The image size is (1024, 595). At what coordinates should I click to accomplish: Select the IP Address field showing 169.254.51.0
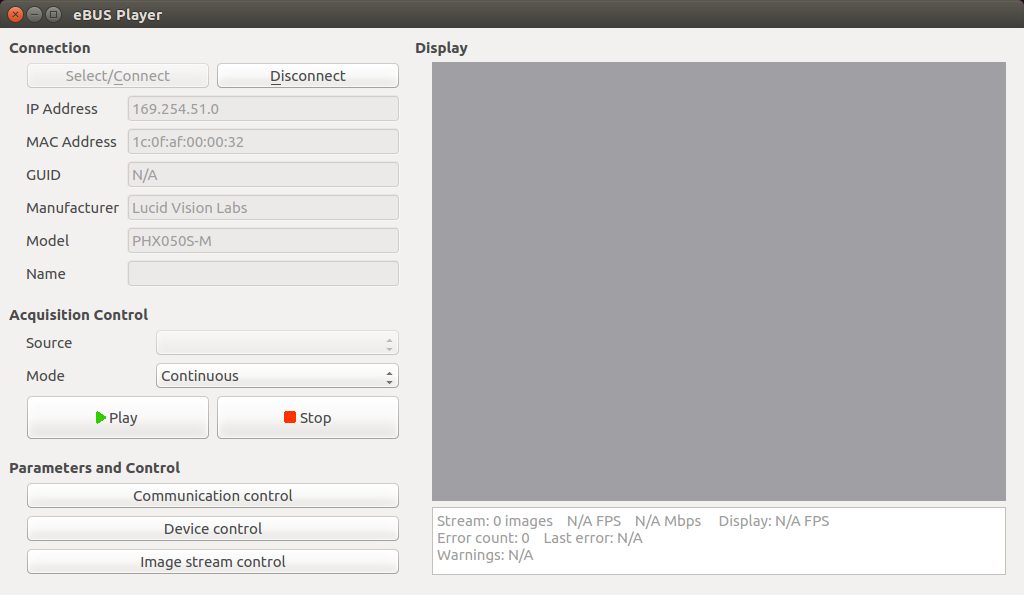click(x=262, y=108)
